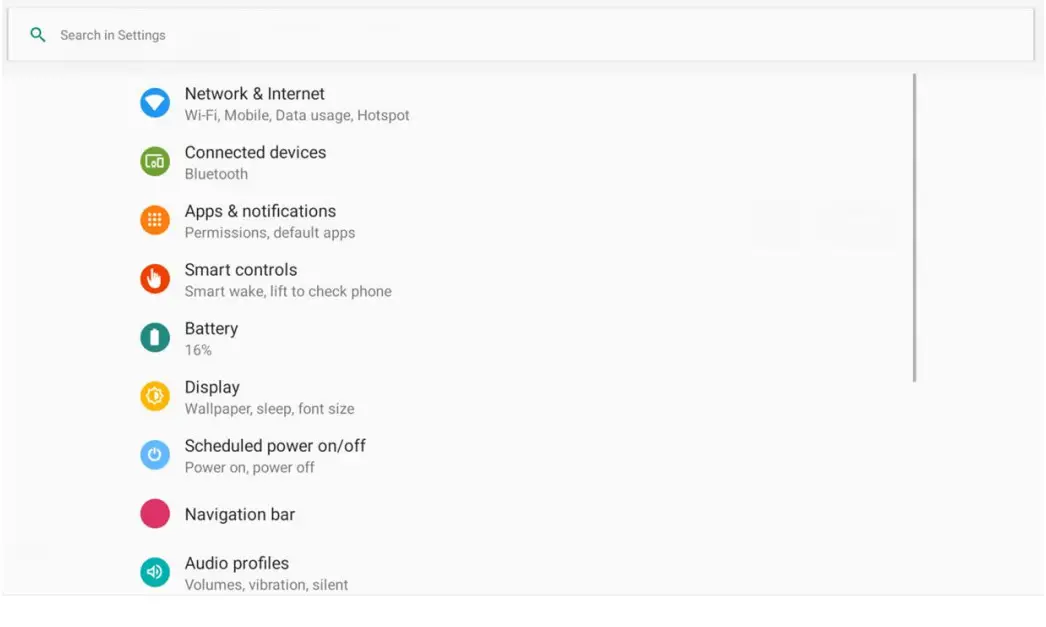
Task: Click the Audio profiles speaker icon
Action: (x=155, y=572)
